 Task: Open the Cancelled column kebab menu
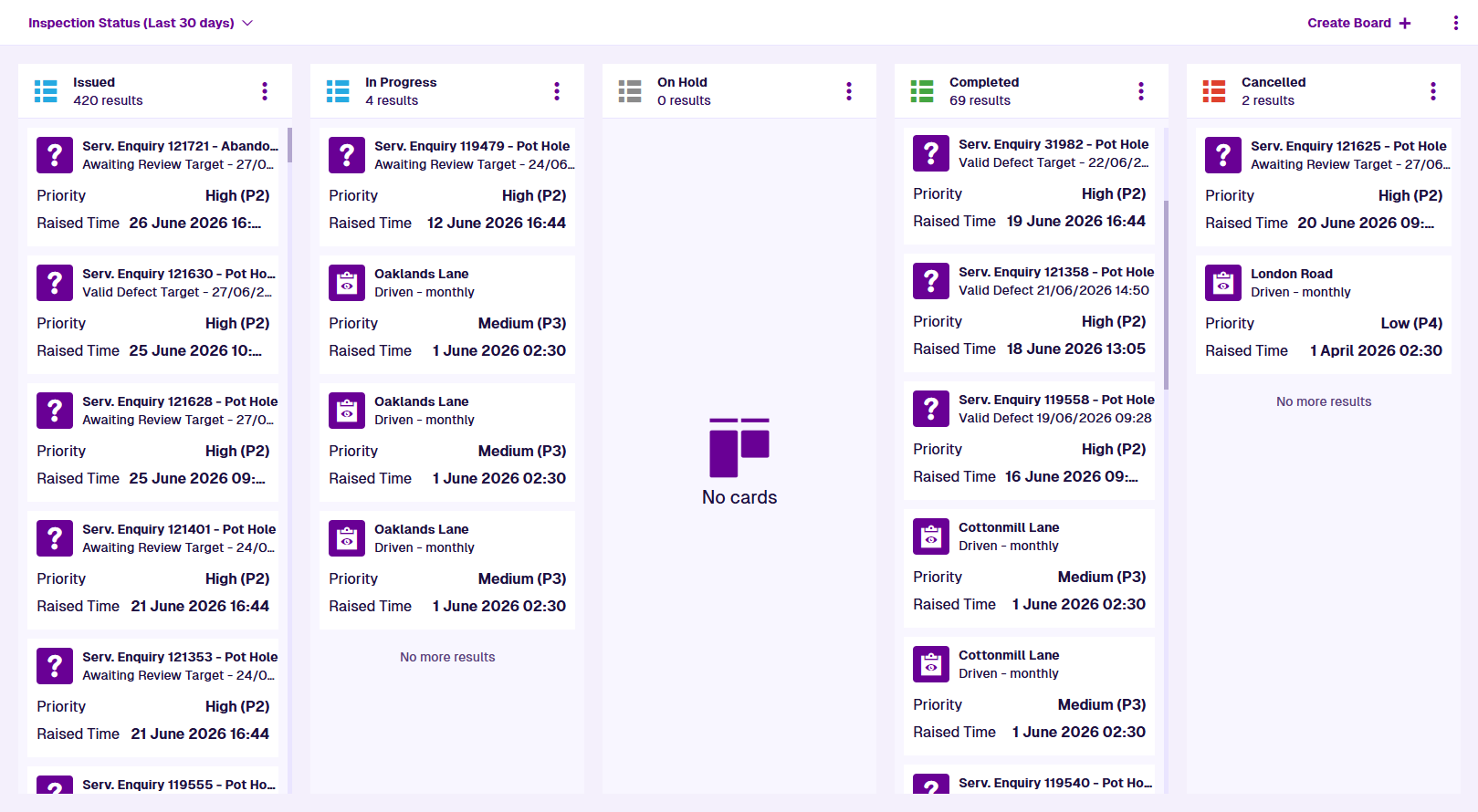click(x=1433, y=91)
